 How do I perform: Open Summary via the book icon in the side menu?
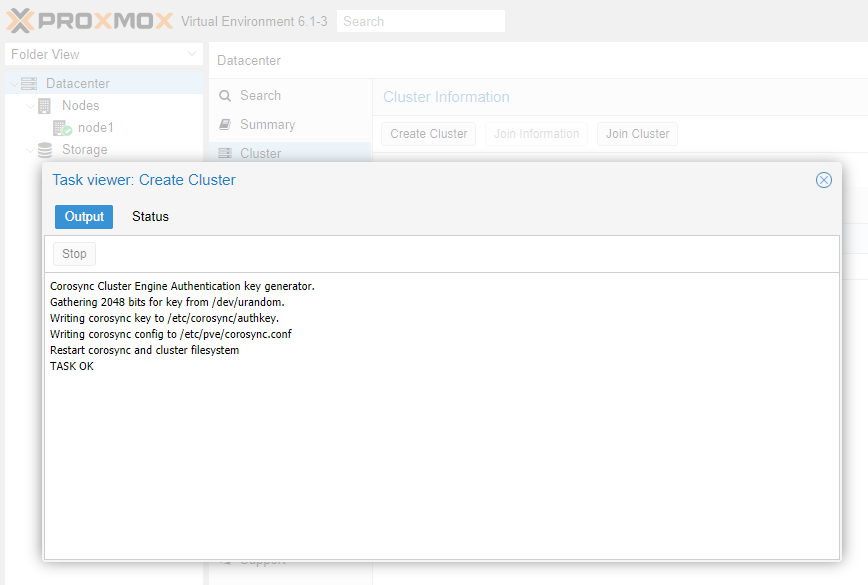[225, 125]
